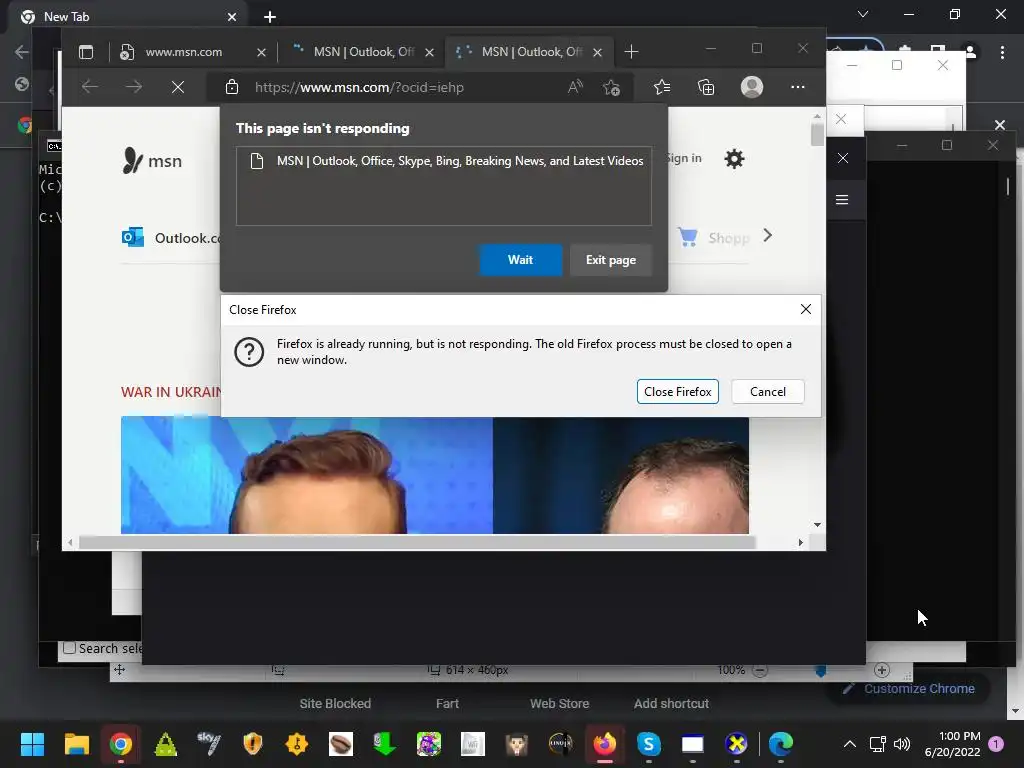Open the notifications badge
The height and width of the screenshot is (768, 1024).
click(996, 744)
